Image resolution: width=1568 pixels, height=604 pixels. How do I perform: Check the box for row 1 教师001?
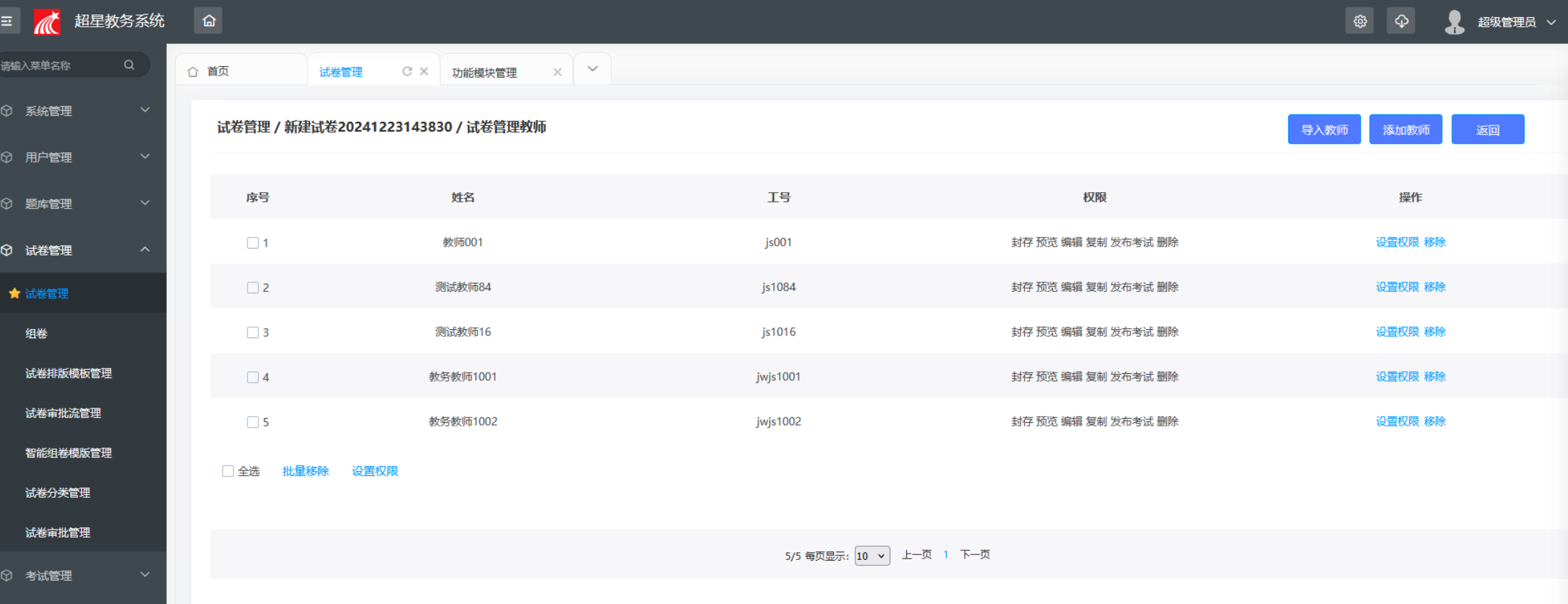point(253,242)
